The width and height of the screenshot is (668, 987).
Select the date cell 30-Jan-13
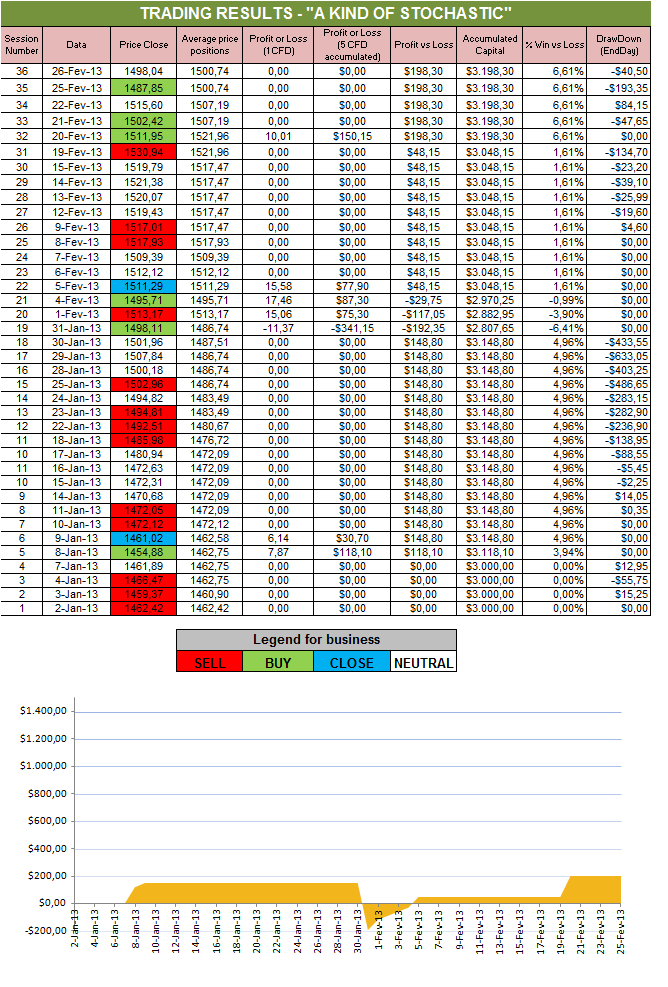(x=76, y=342)
